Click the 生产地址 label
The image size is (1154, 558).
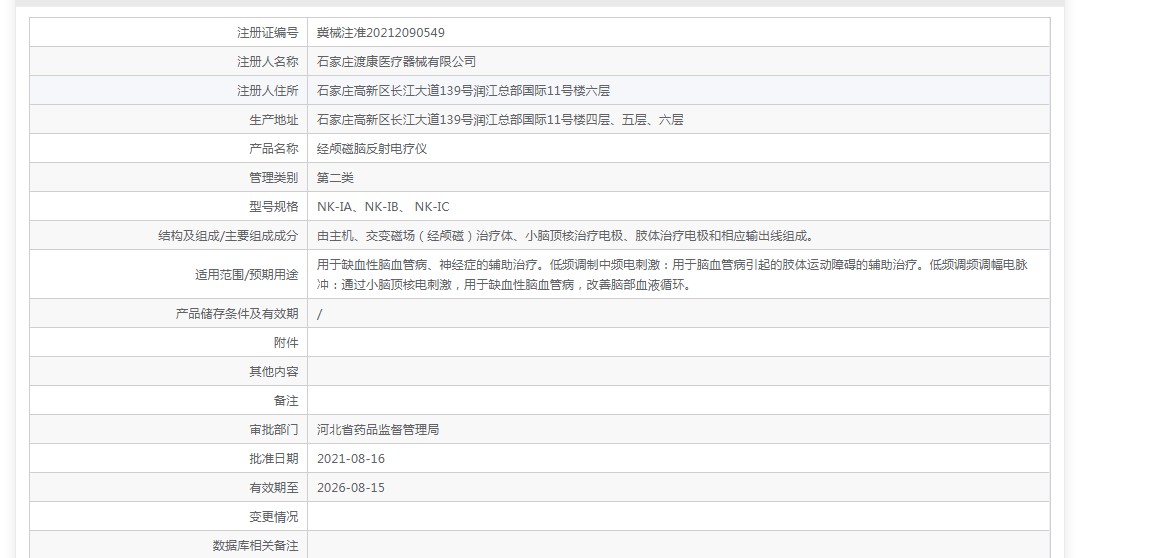point(274,119)
